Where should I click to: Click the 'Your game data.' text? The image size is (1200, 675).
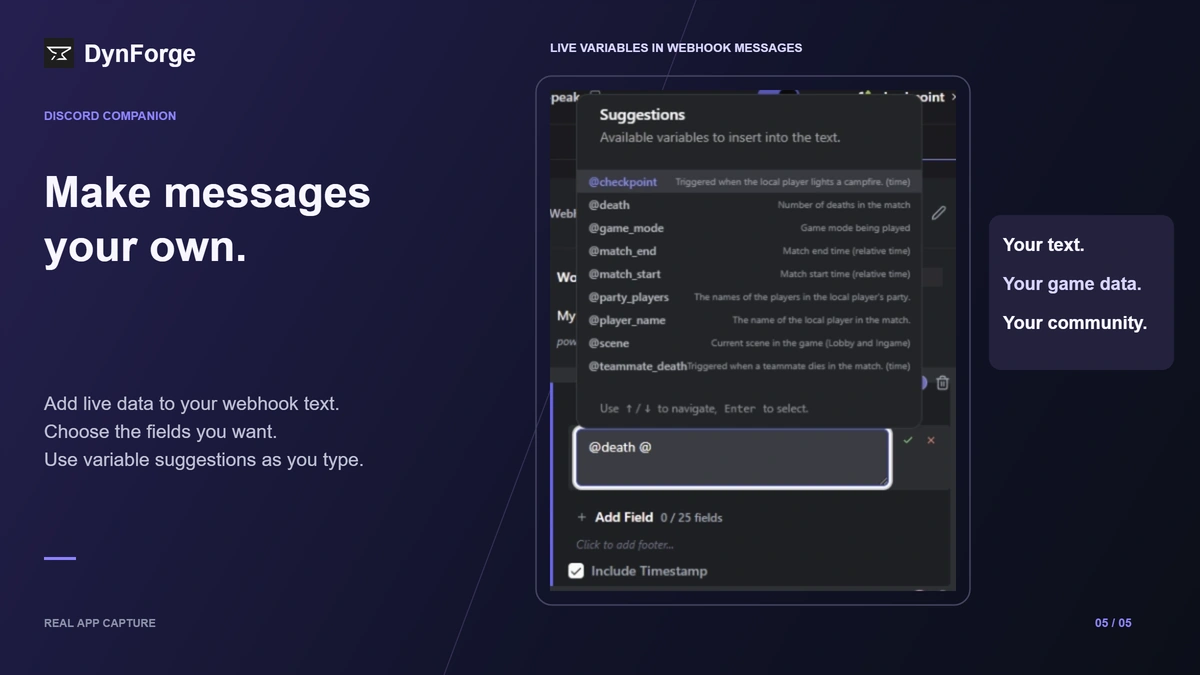coord(1072,284)
